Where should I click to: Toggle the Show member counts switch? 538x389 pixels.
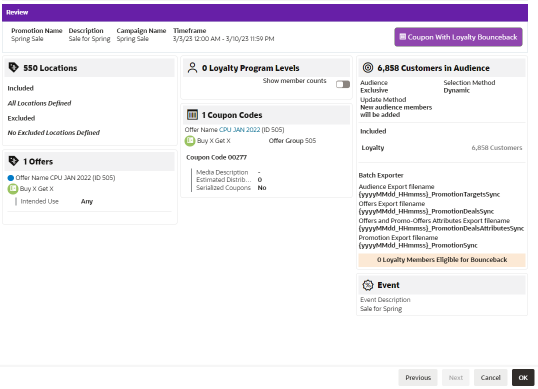(343, 84)
